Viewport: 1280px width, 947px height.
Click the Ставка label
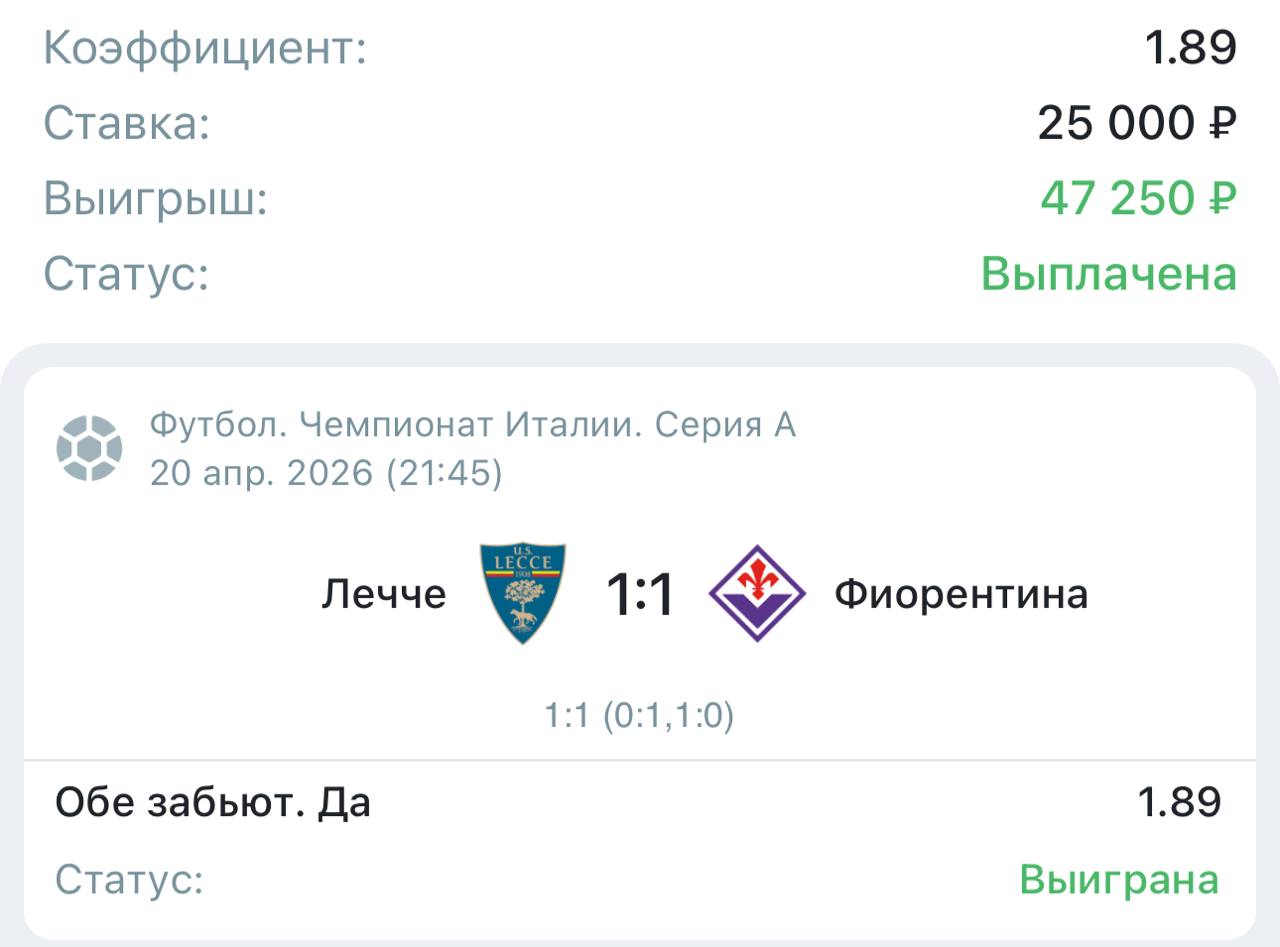coord(127,124)
